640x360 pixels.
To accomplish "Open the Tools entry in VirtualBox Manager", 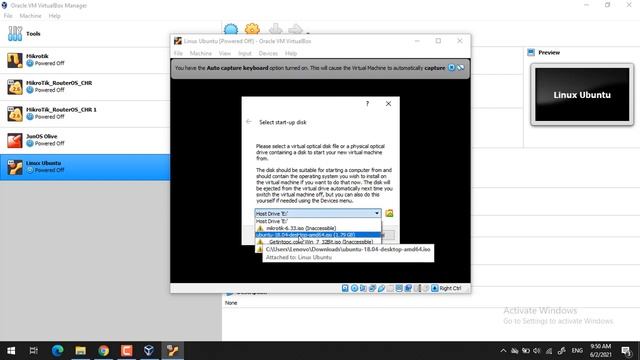I will click(85, 34).
